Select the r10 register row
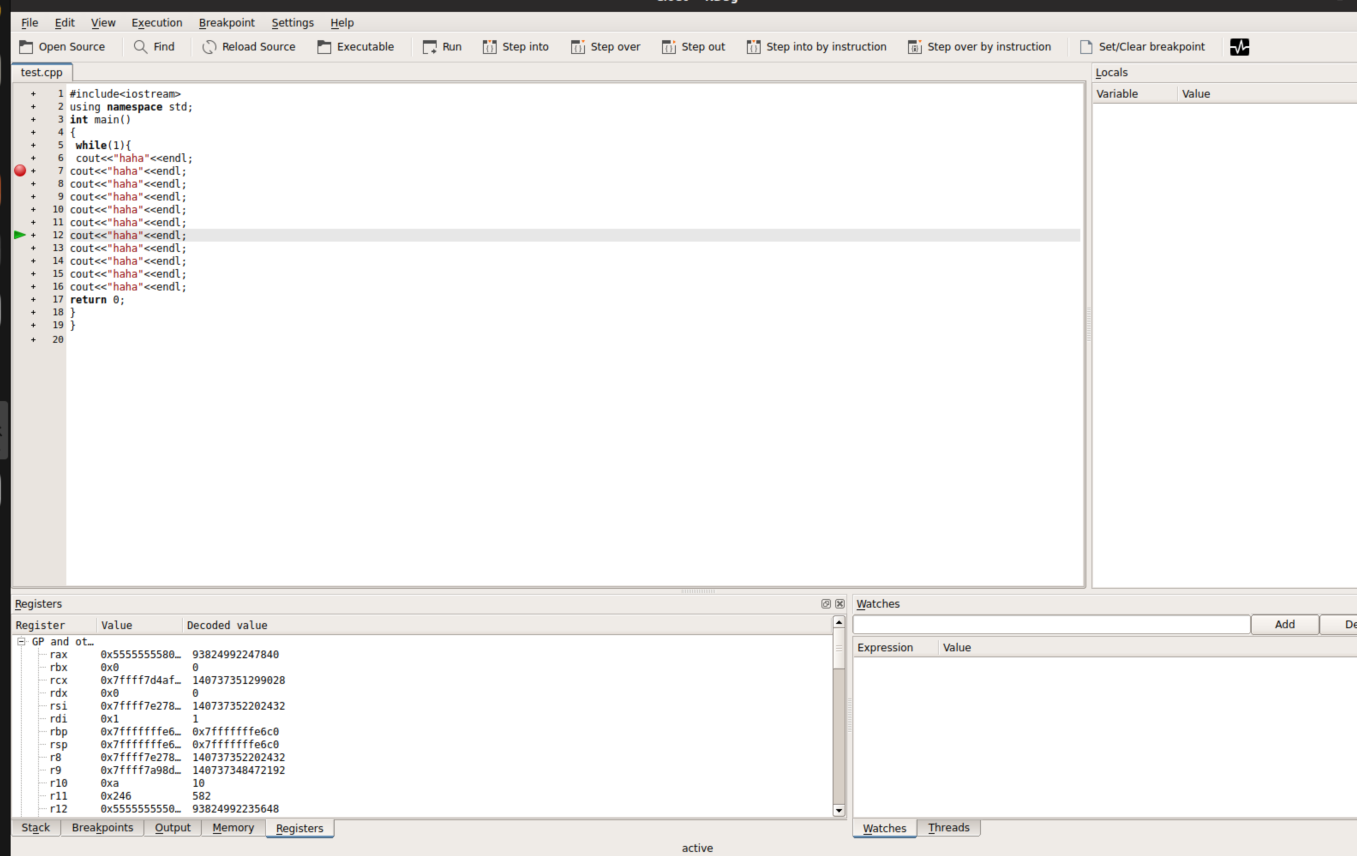 tap(422, 784)
